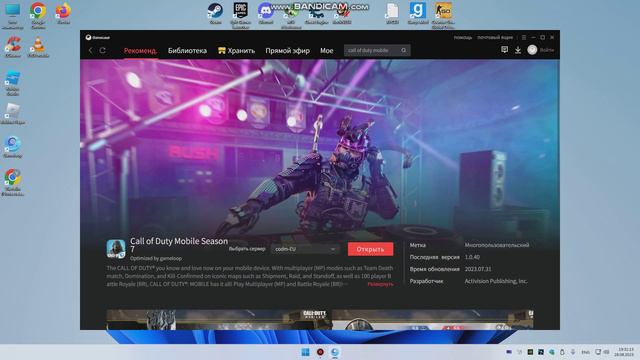Click Windows Start button in taskbar
Screen dimensions: 640x360
tap(305, 352)
